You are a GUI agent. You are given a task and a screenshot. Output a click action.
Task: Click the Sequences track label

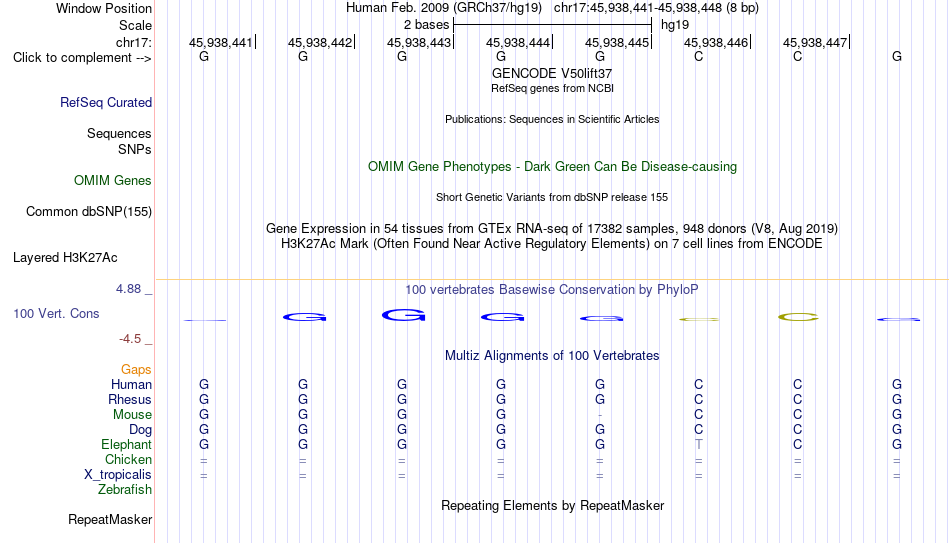pyautogui.click(x=119, y=133)
